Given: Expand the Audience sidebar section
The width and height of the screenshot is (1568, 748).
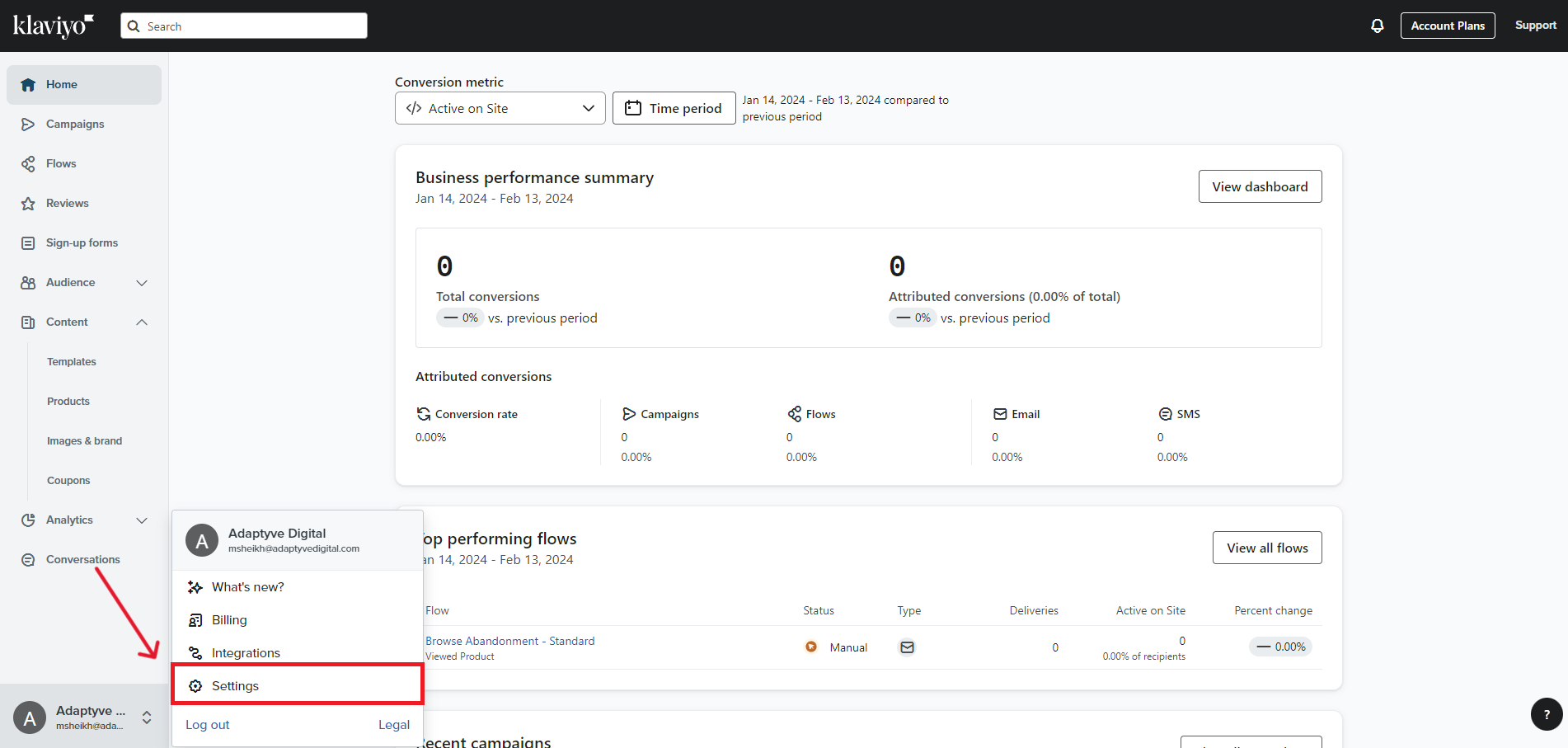Looking at the screenshot, I should 142,283.
